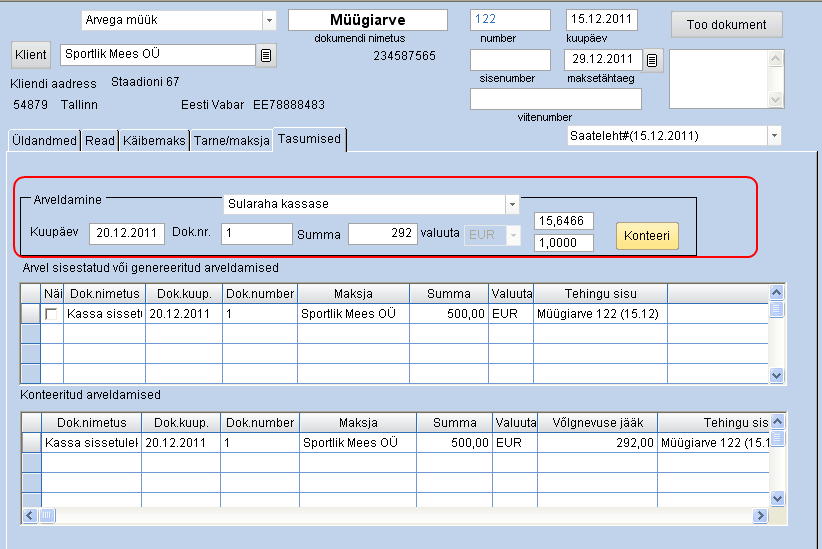Click the empty viitenumber field
The width and height of the screenshot is (822, 549).
556,99
